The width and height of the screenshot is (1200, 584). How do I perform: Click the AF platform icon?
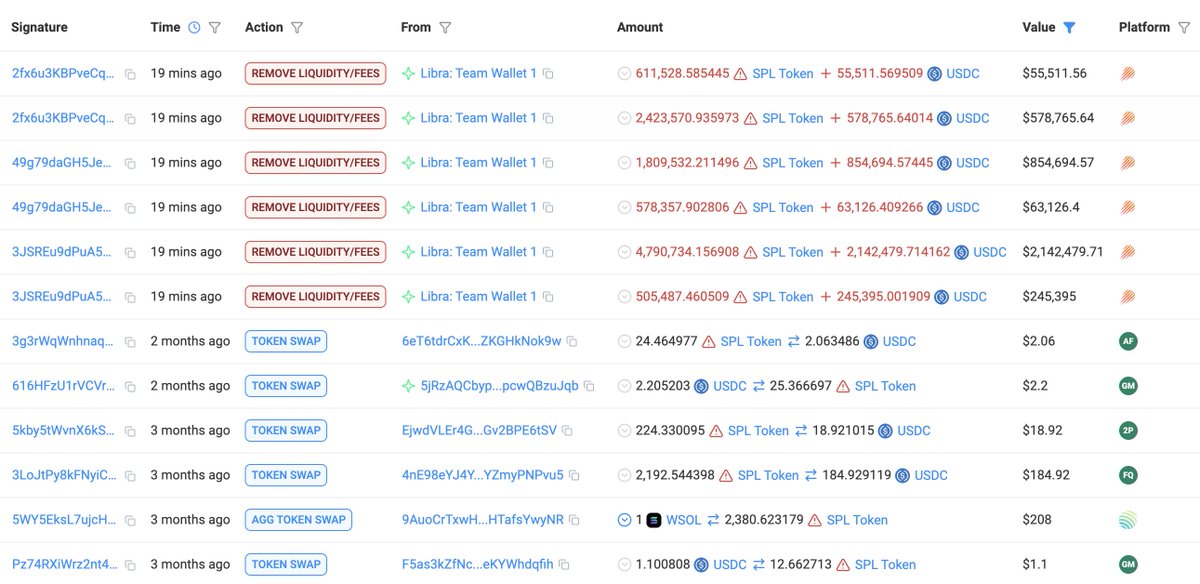coord(1128,341)
